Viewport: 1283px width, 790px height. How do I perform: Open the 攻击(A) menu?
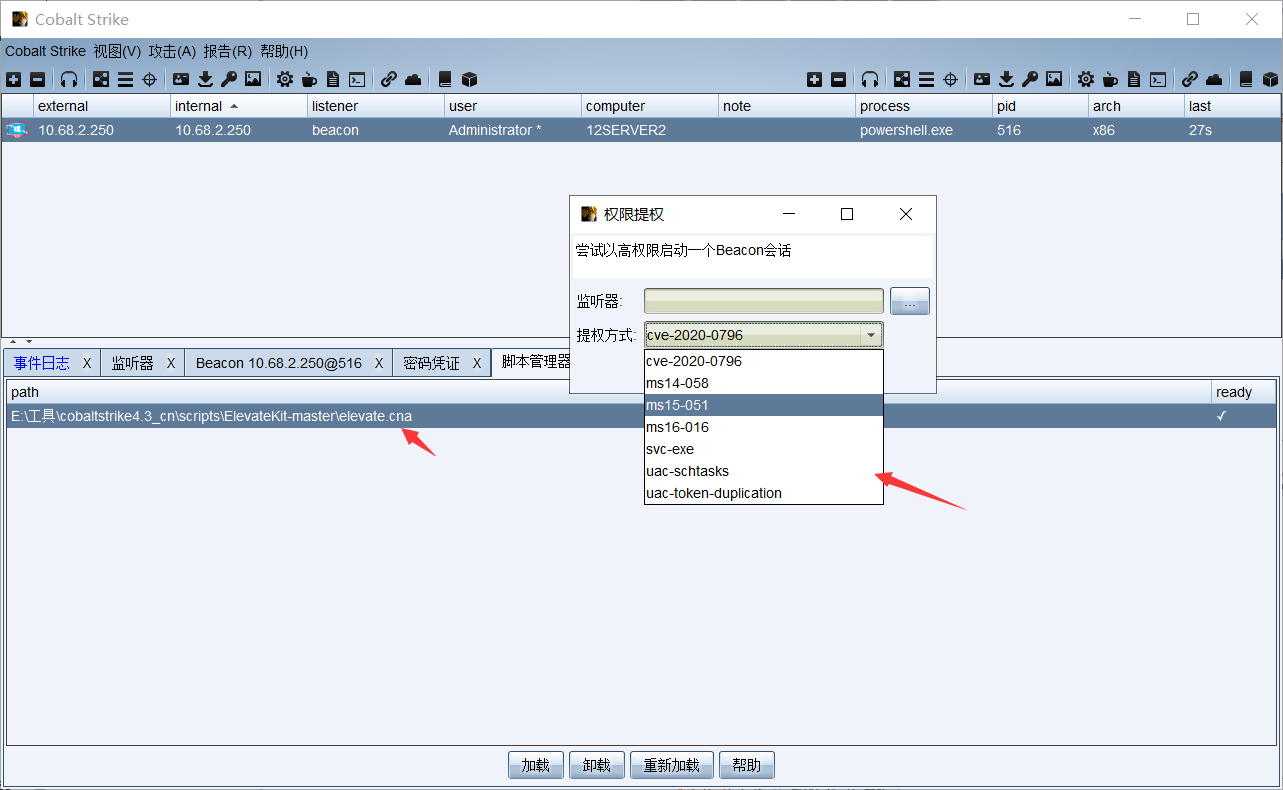[x=172, y=51]
